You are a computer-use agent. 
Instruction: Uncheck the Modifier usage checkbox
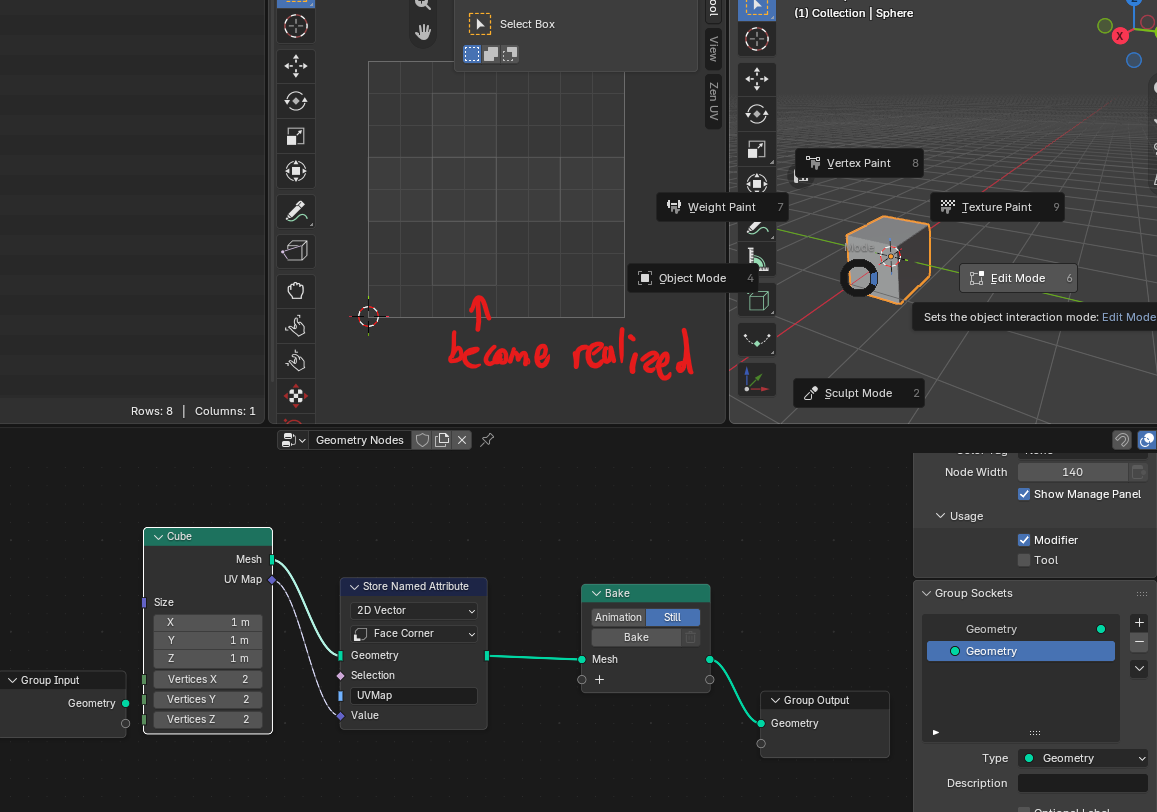pos(1023,540)
